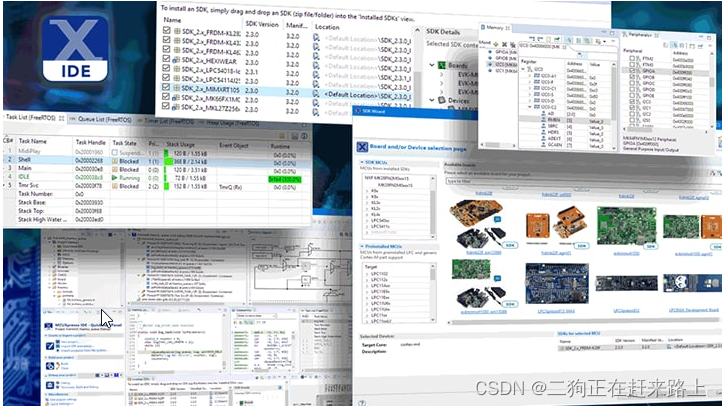Switch to Queue List (FreeRTOS) tab

click(100, 119)
